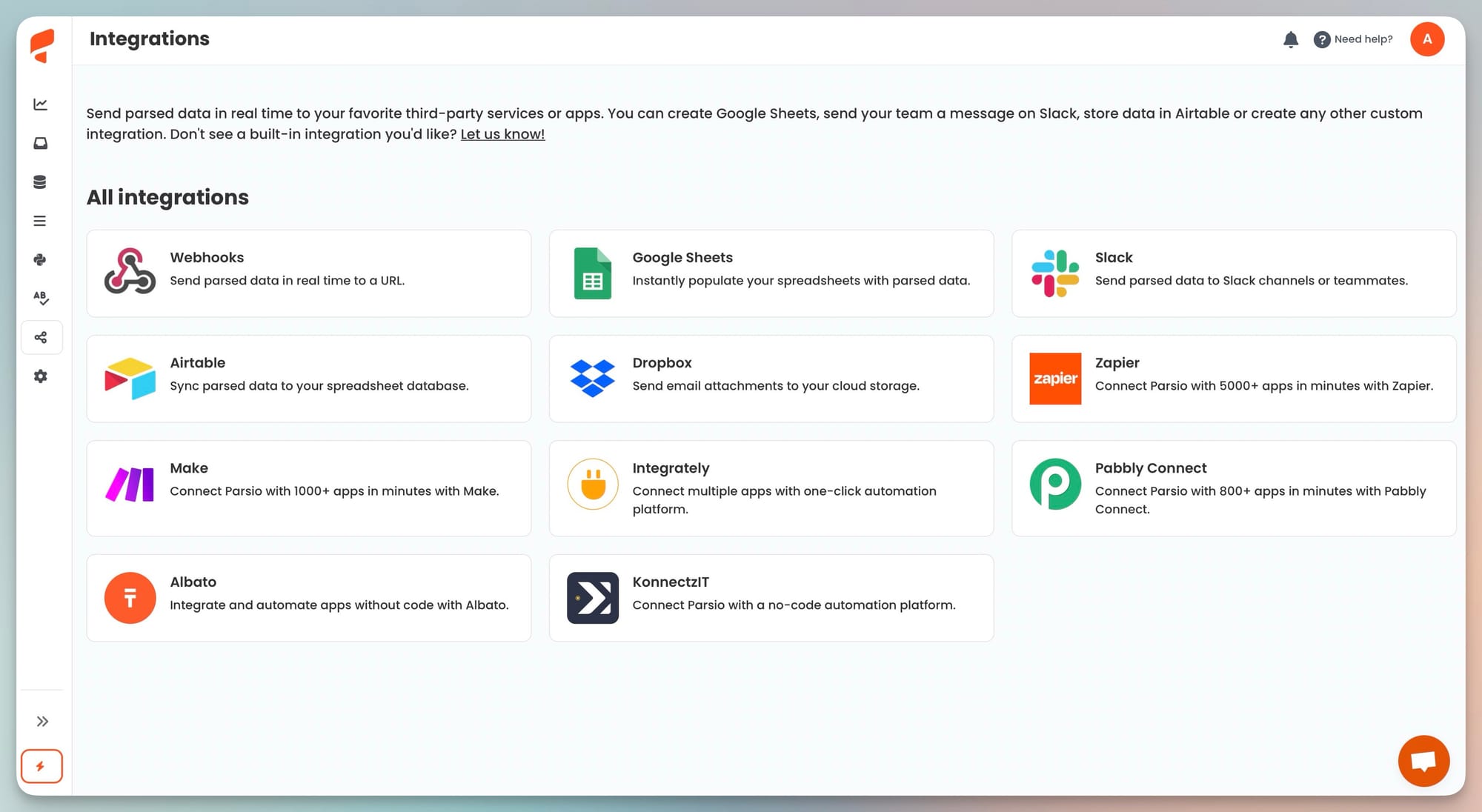The image size is (1482, 812).
Task: Open the Webhooks integration title
Action: [207, 258]
